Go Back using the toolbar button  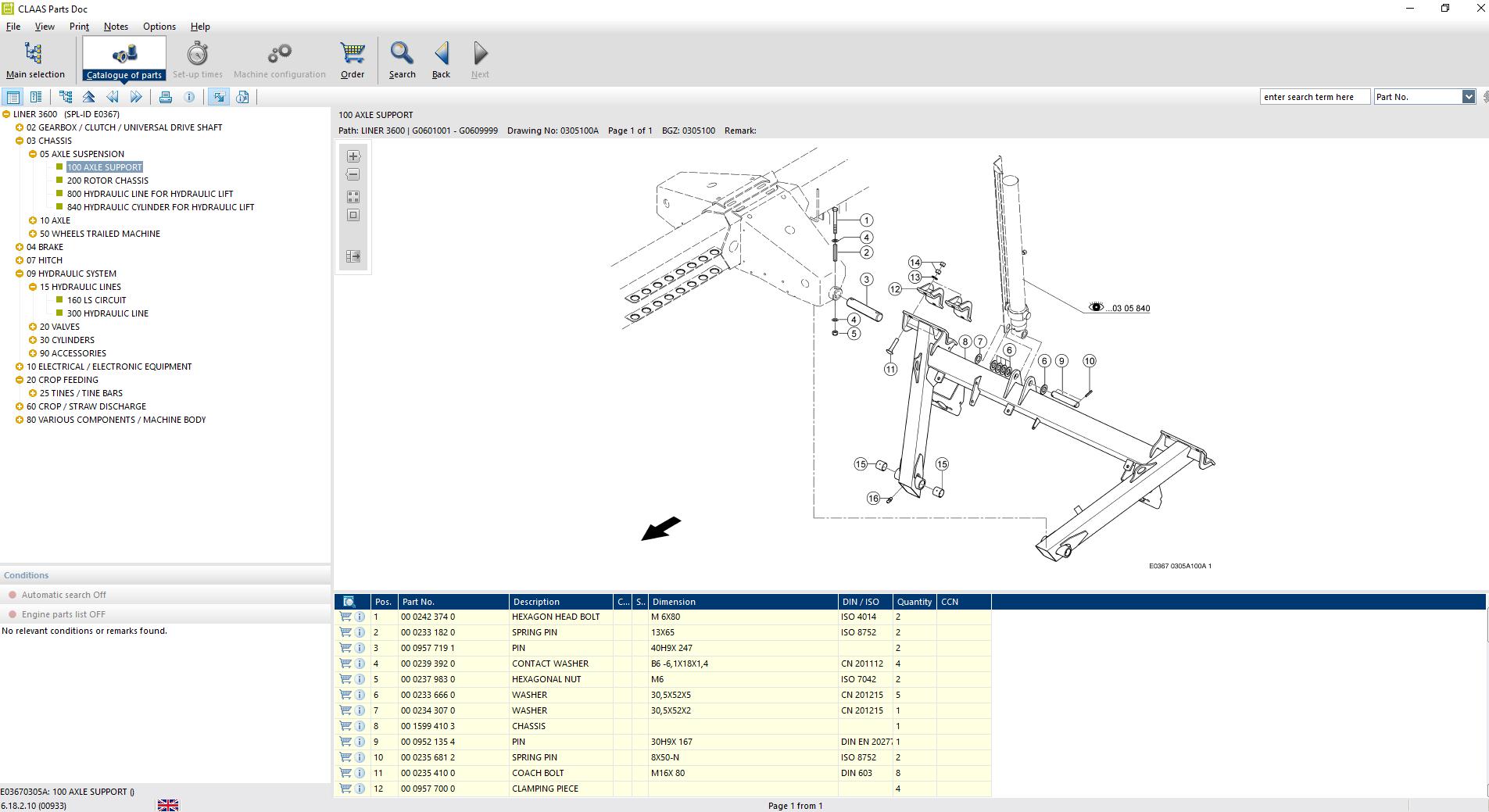(x=441, y=60)
